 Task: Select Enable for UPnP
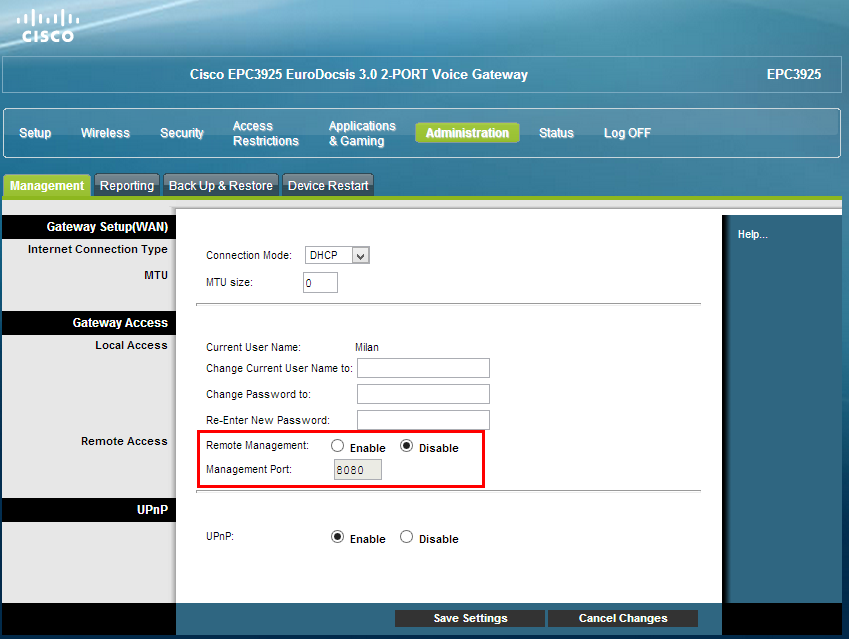(x=337, y=537)
